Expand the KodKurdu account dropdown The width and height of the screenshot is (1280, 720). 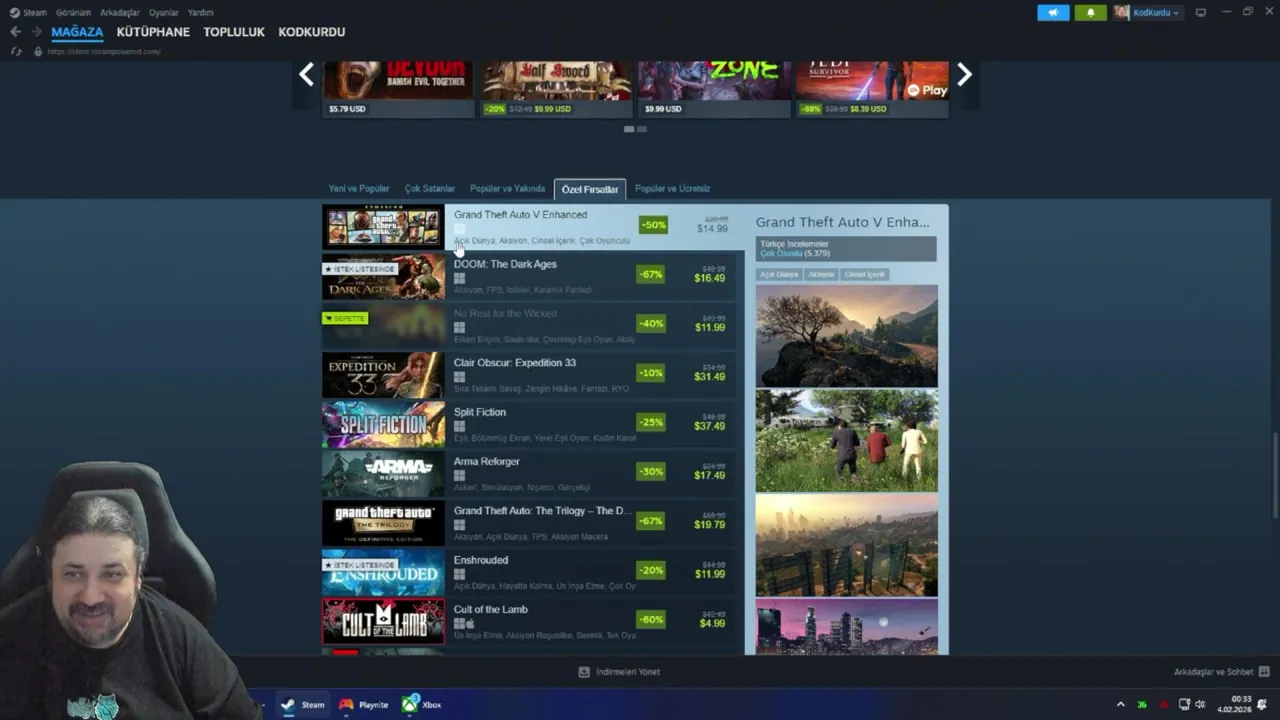point(1148,12)
